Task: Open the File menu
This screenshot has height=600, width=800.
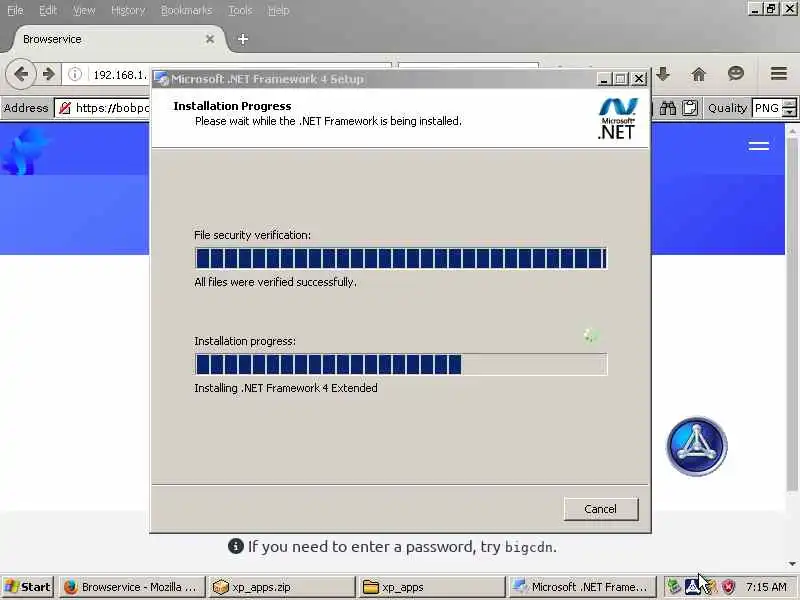Action: (15, 10)
